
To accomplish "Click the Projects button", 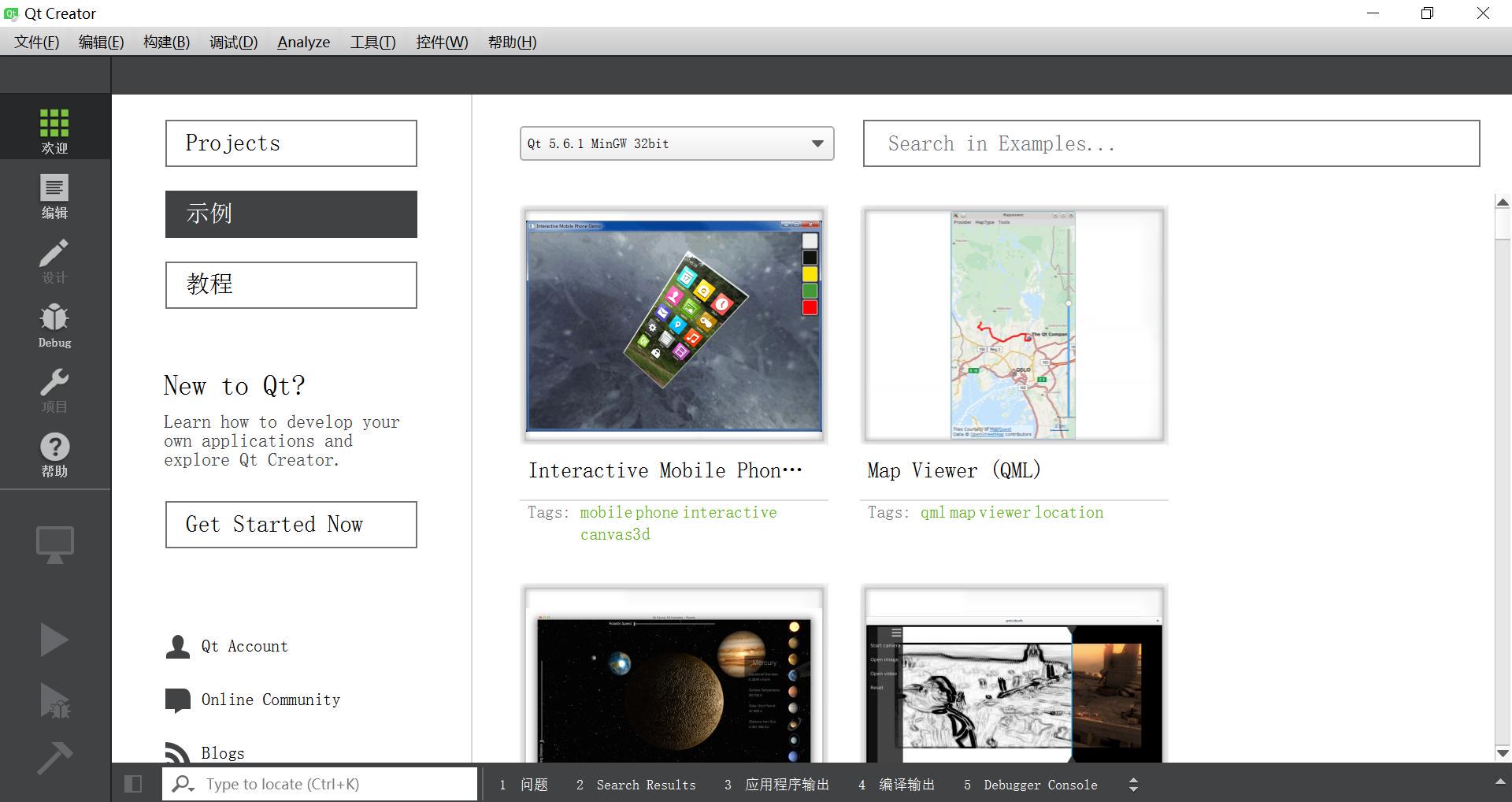I will pos(291,143).
